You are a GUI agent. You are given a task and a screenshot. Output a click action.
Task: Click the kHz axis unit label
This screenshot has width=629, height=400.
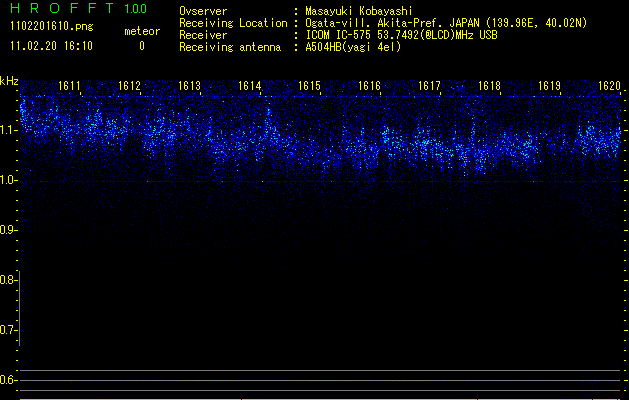[x=9, y=81]
